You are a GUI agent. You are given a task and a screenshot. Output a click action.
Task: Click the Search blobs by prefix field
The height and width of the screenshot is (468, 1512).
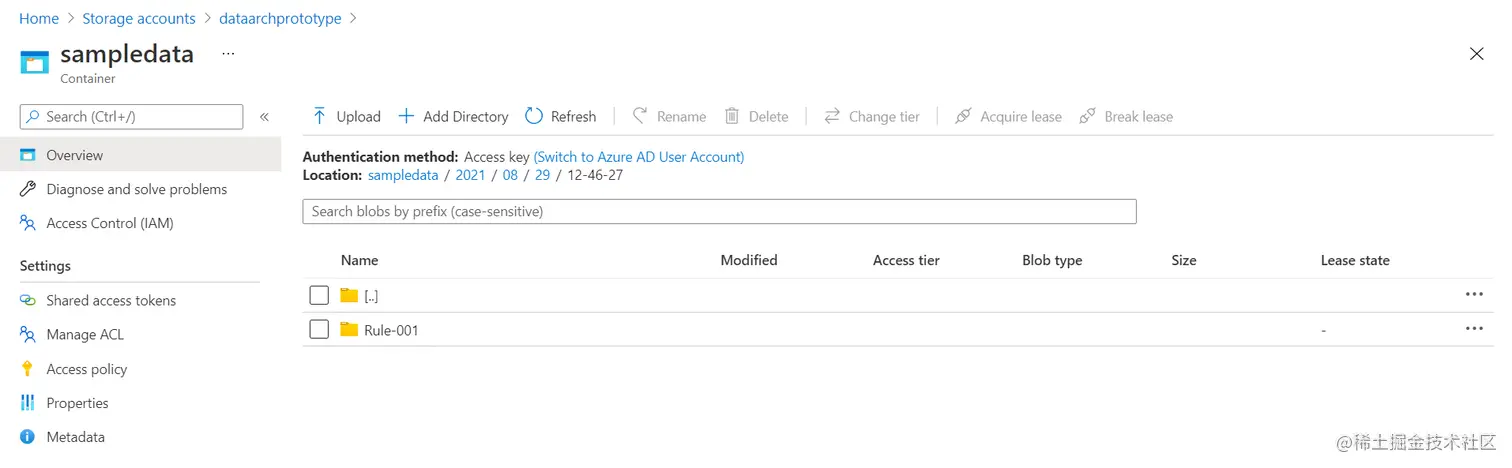click(x=718, y=211)
